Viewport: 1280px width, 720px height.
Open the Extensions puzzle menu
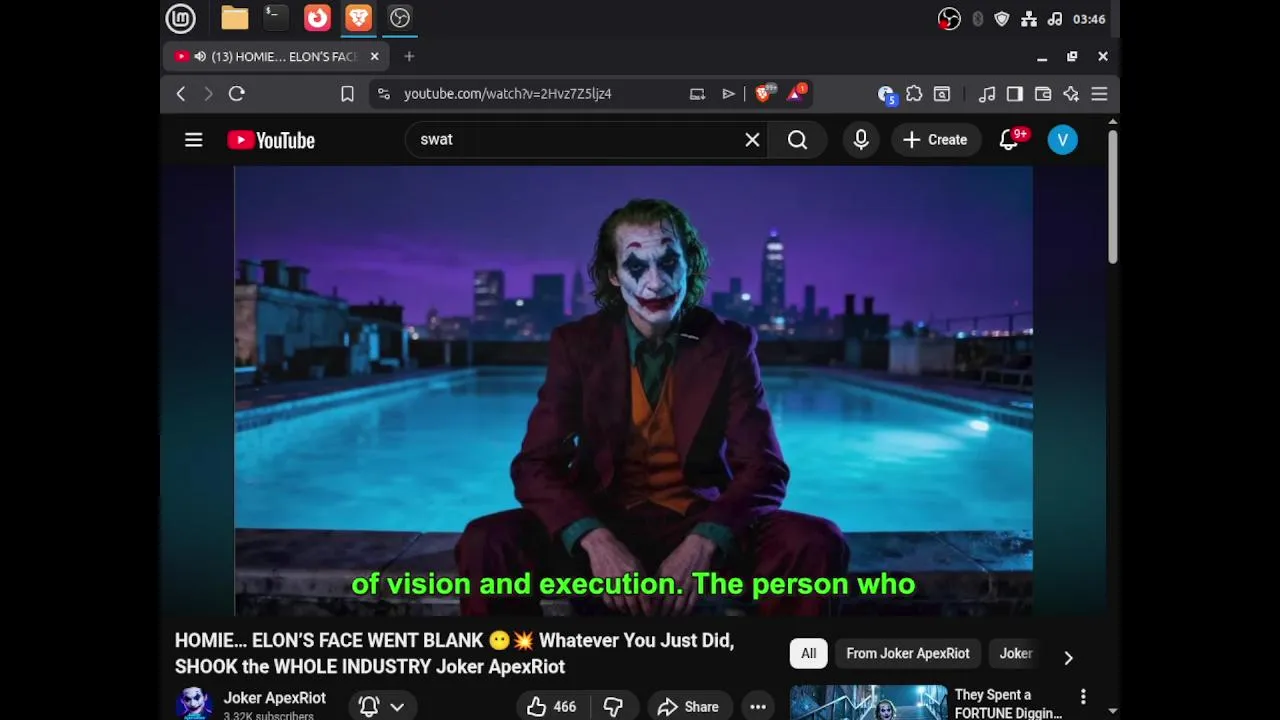point(914,94)
